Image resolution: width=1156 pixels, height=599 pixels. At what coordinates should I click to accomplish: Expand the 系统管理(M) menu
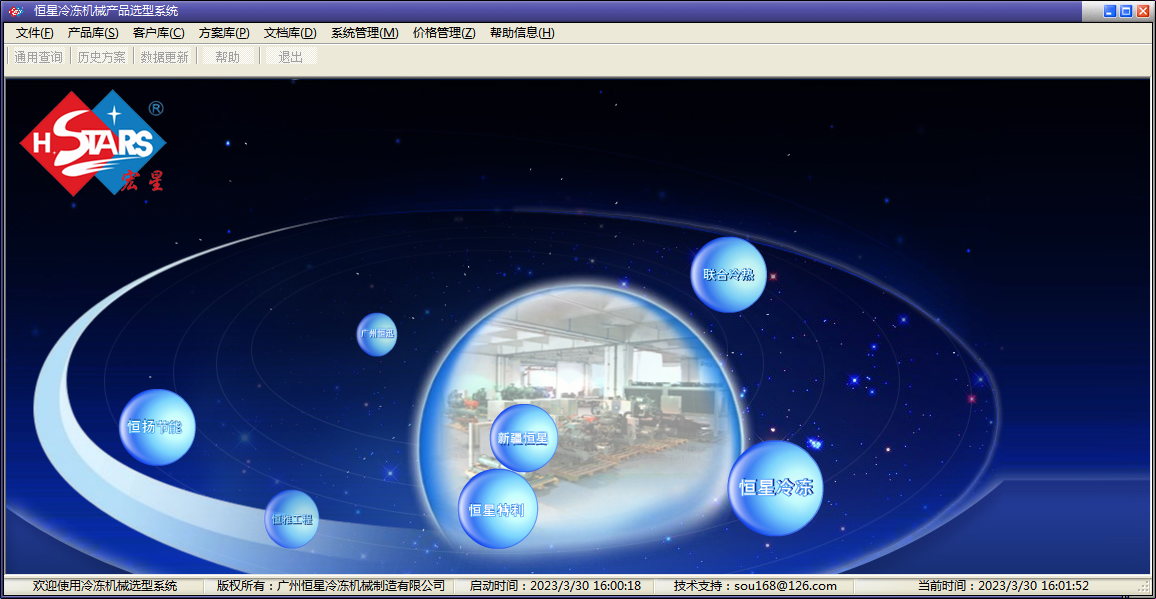click(364, 33)
